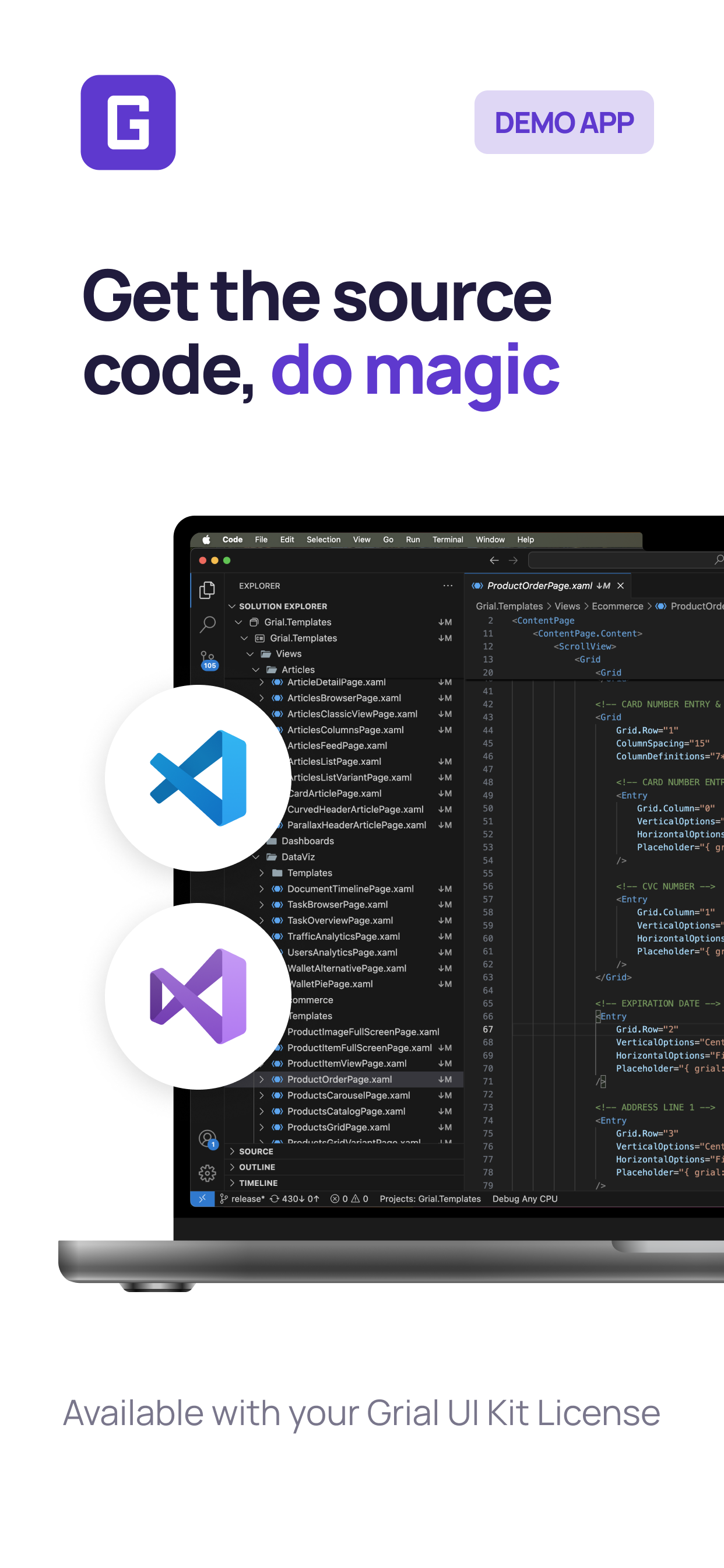The height and width of the screenshot is (1568, 724).
Task: Open TrafficAnalyticsPage.xaml file
Action: click(x=344, y=936)
